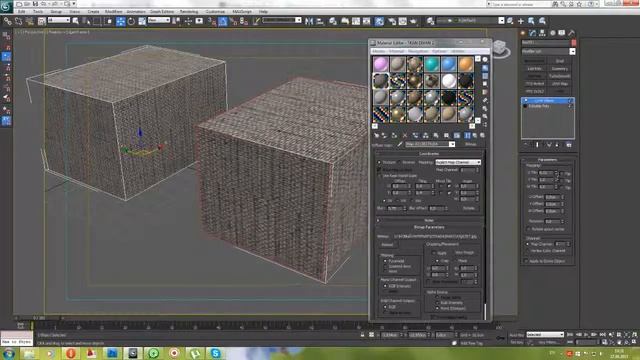Click Reset Map/Material red X icon
The image size is (640, 360).
[x=405, y=136]
